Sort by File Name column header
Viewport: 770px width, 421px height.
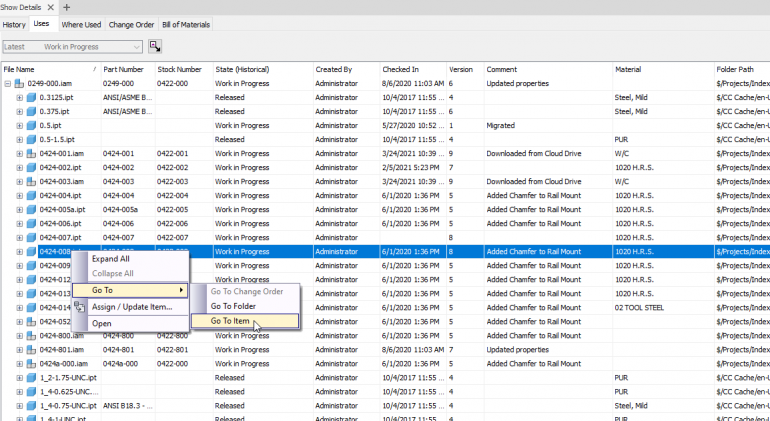click(x=51, y=69)
